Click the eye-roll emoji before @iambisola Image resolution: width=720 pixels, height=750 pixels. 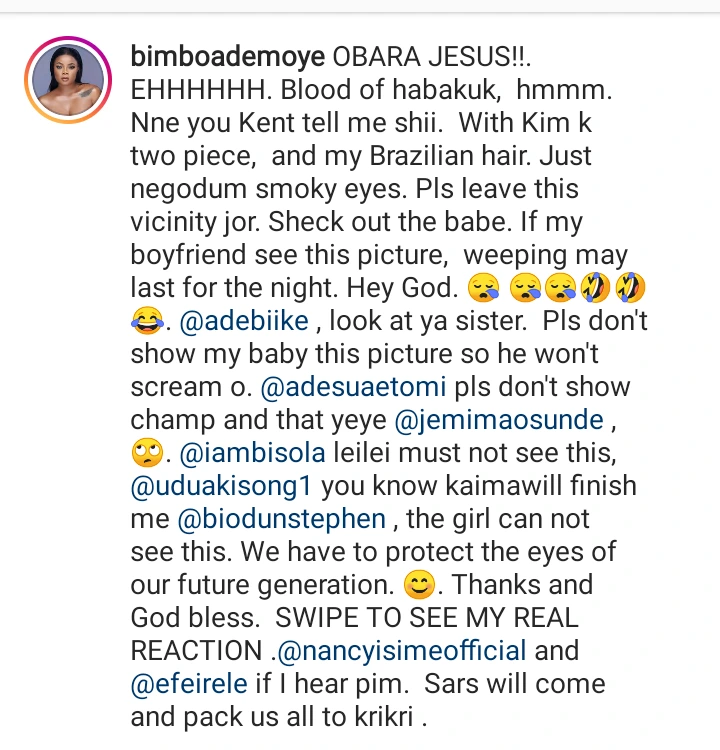tap(147, 453)
